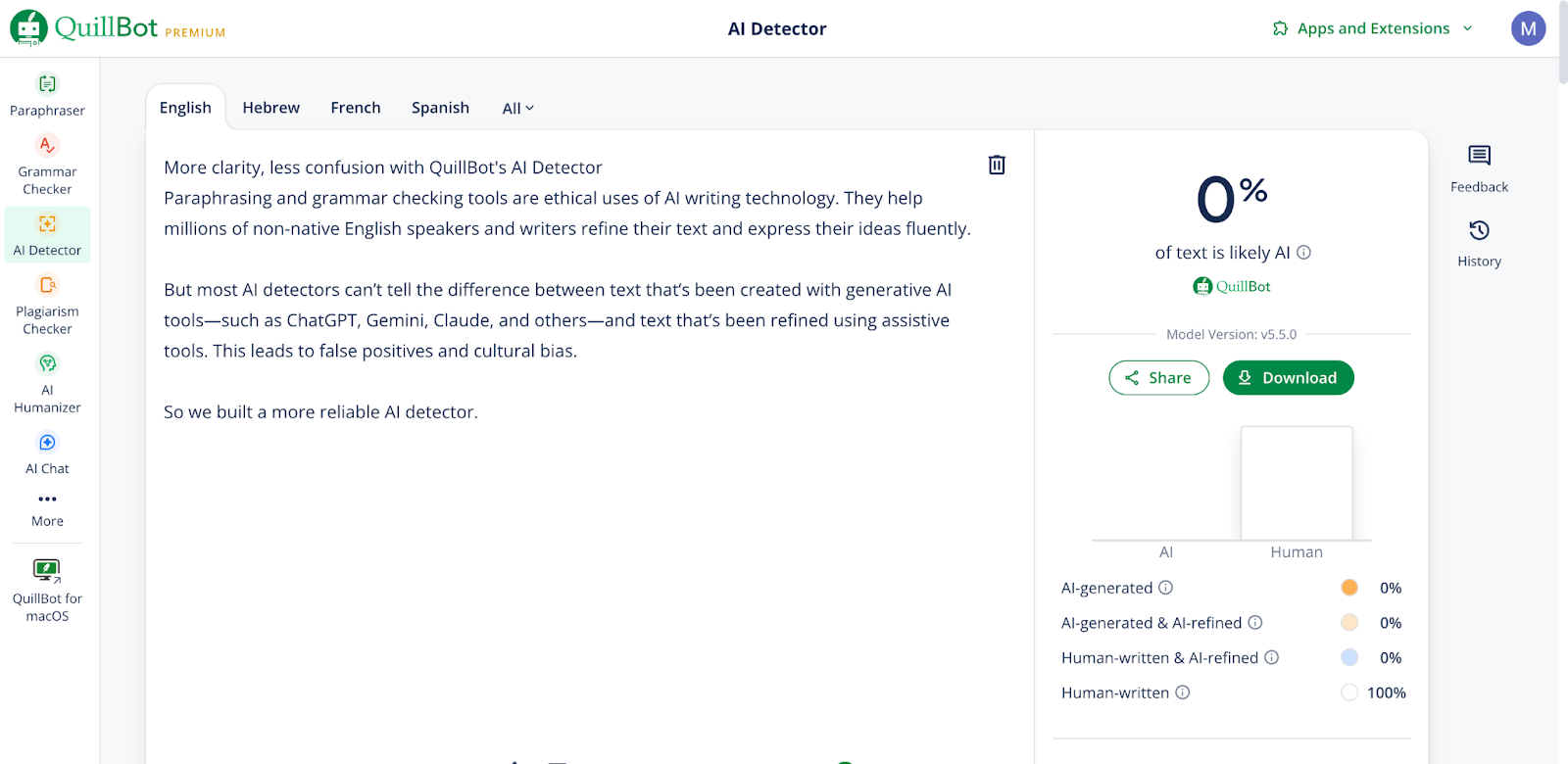The image size is (1568, 764).
Task: View detection History
Action: tap(1479, 242)
